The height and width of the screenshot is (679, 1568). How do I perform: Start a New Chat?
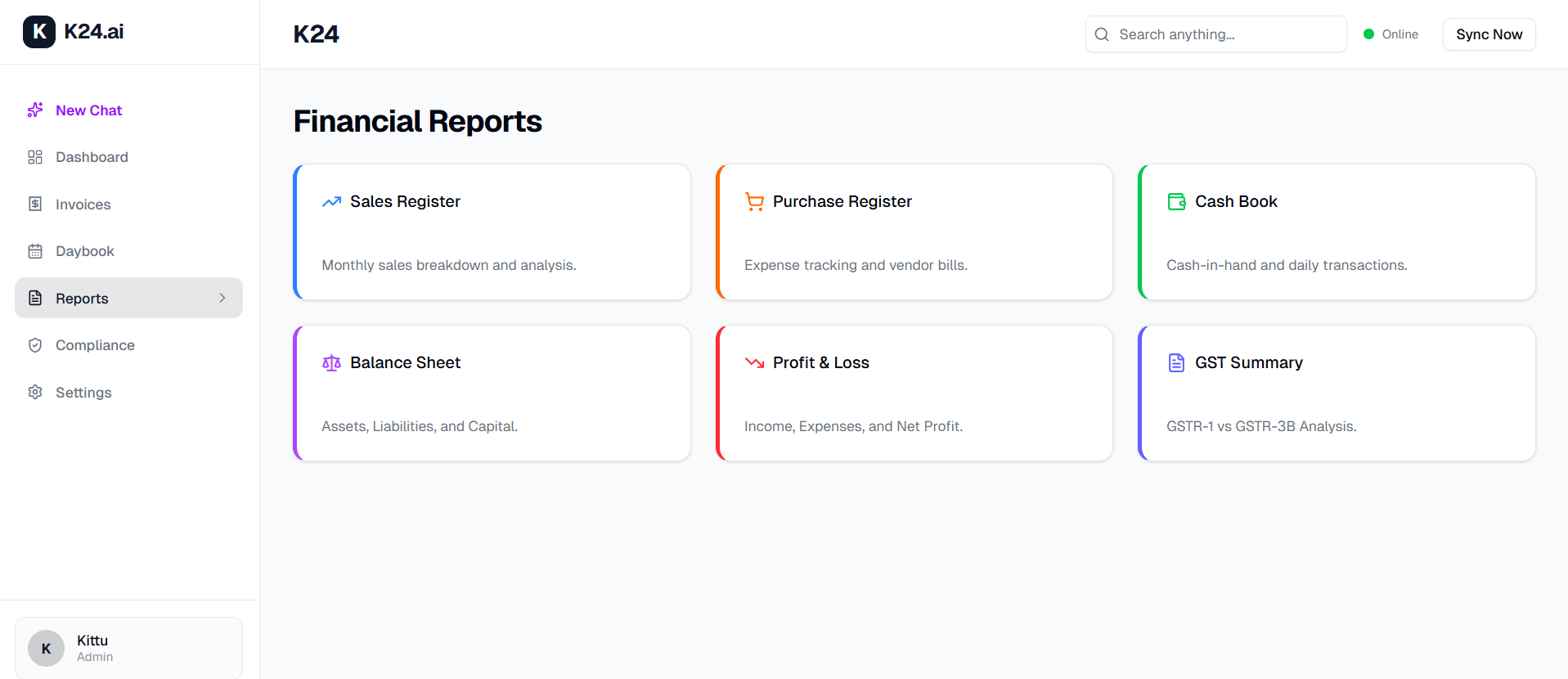click(88, 110)
